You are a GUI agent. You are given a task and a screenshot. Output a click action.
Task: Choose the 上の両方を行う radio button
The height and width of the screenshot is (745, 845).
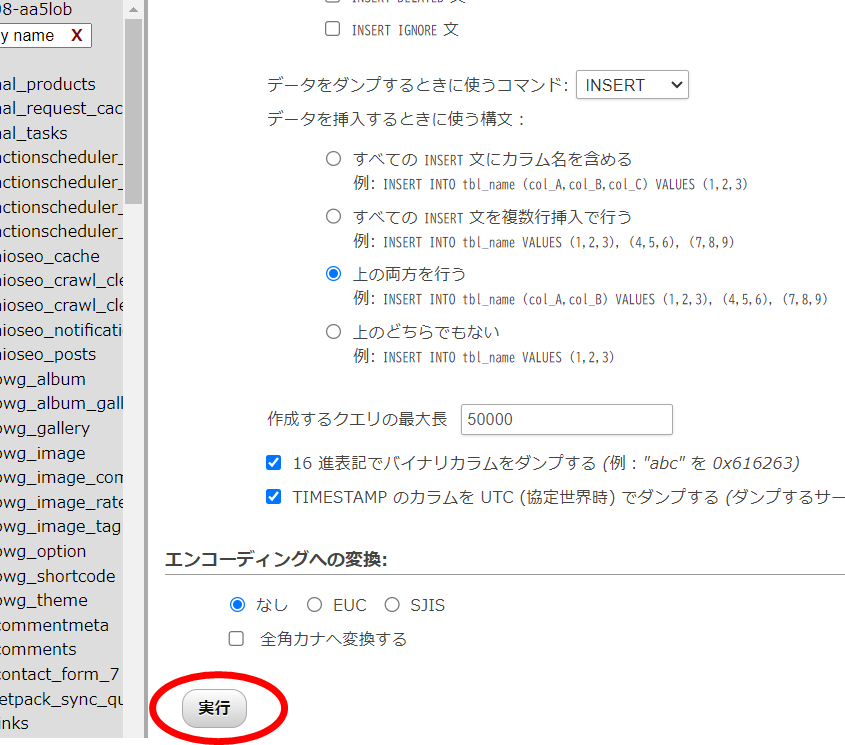coord(333,274)
